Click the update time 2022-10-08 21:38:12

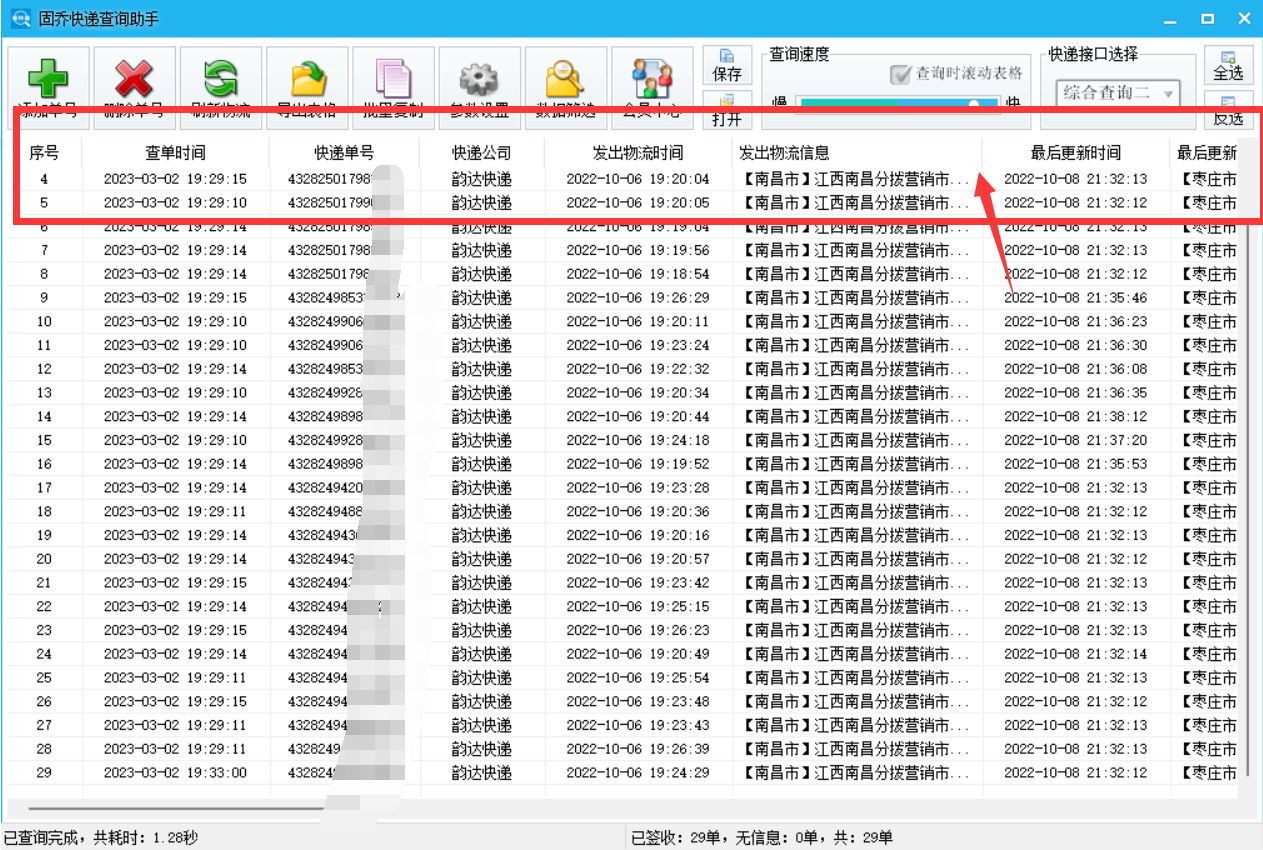pos(1076,417)
